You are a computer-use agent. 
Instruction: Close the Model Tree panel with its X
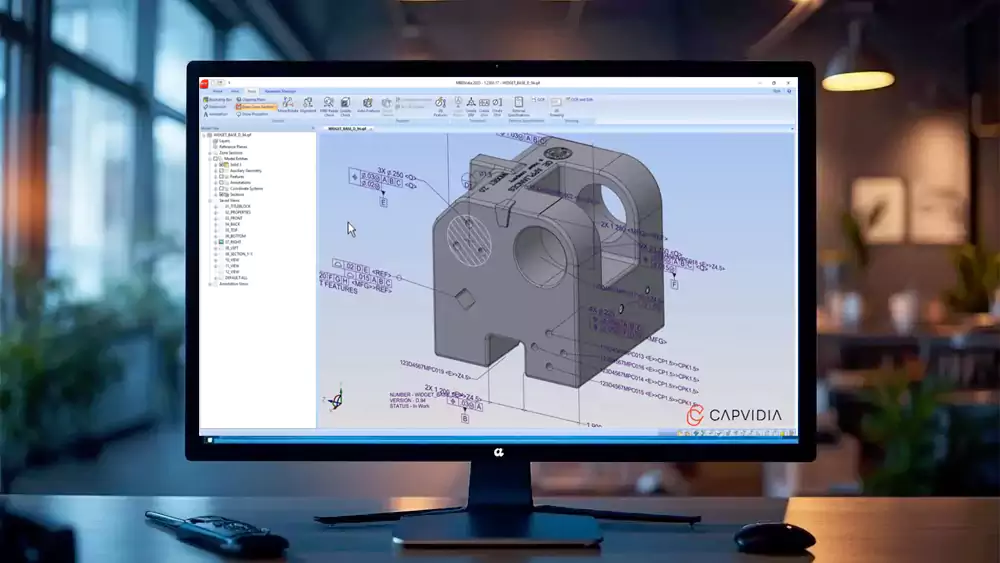pos(312,129)
